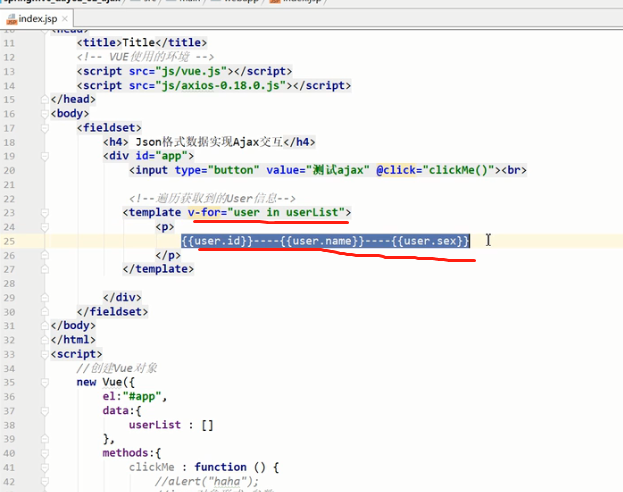Click the JSP file icon on index.jsp tab
Viewport: 623px width, 492px height.
tap(12, 19)
